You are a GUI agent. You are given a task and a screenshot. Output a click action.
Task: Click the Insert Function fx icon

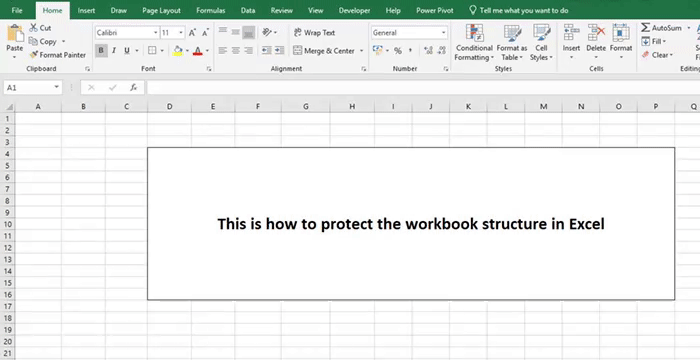point(133,88)
